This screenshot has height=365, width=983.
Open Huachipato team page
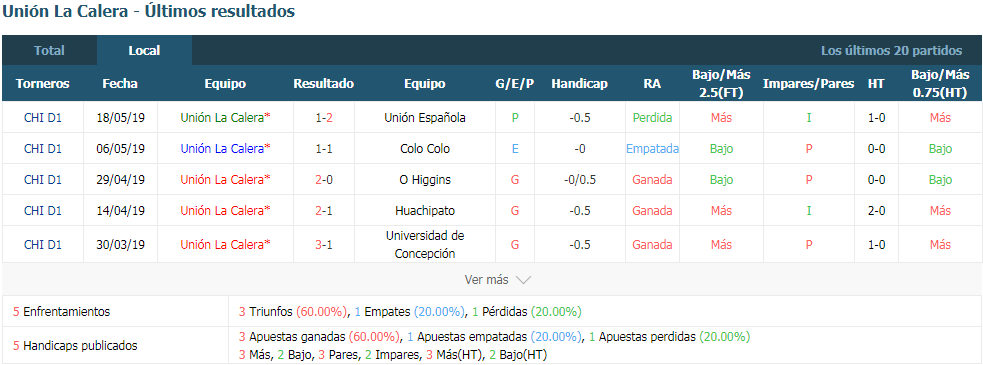coord(424,211)
